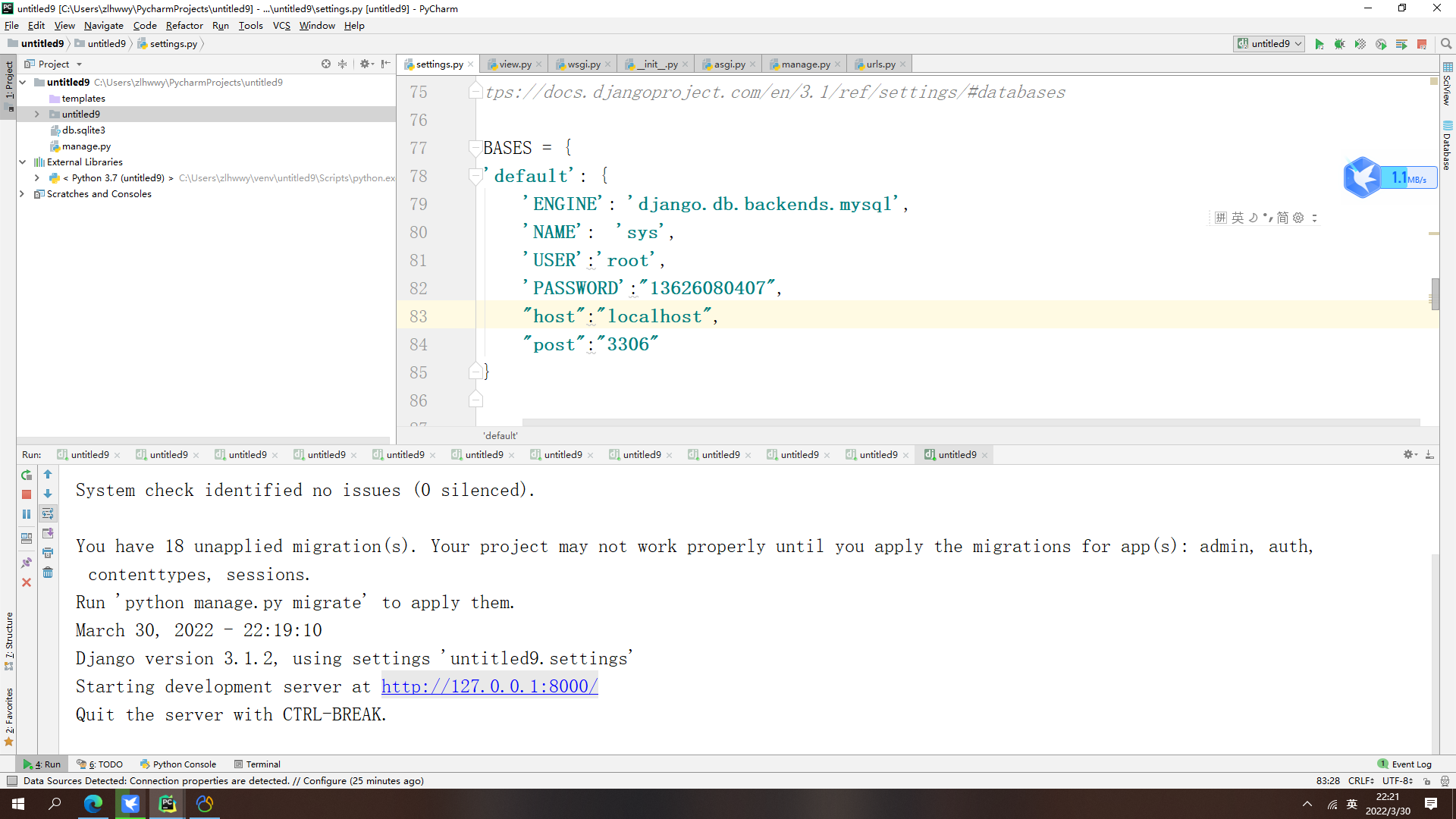Open the http://127.0.0.1:8000/ server link
Image resolution: width=1456 pixels, height=819 pixels.
point(489,686)
